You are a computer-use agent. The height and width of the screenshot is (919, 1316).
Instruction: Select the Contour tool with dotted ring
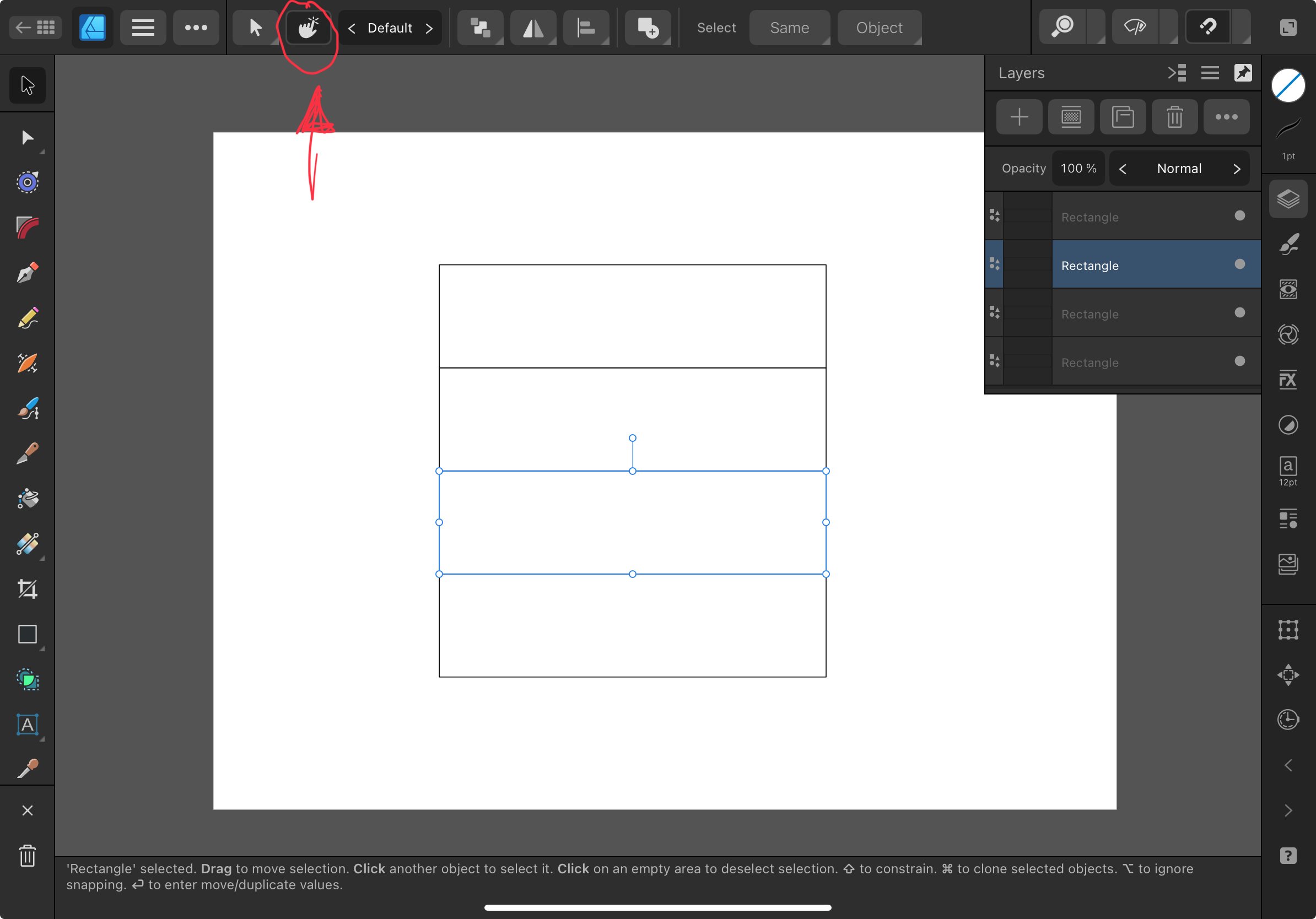[27, 182]
